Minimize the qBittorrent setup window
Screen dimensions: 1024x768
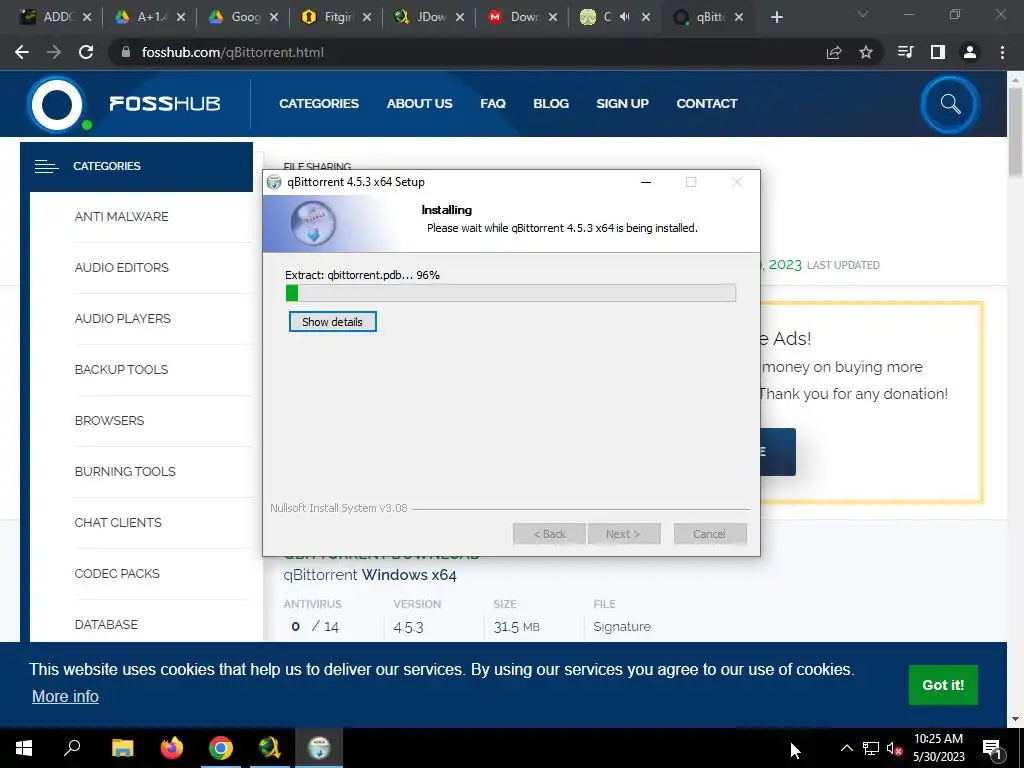pyautogui.click(x=646, y=182)
